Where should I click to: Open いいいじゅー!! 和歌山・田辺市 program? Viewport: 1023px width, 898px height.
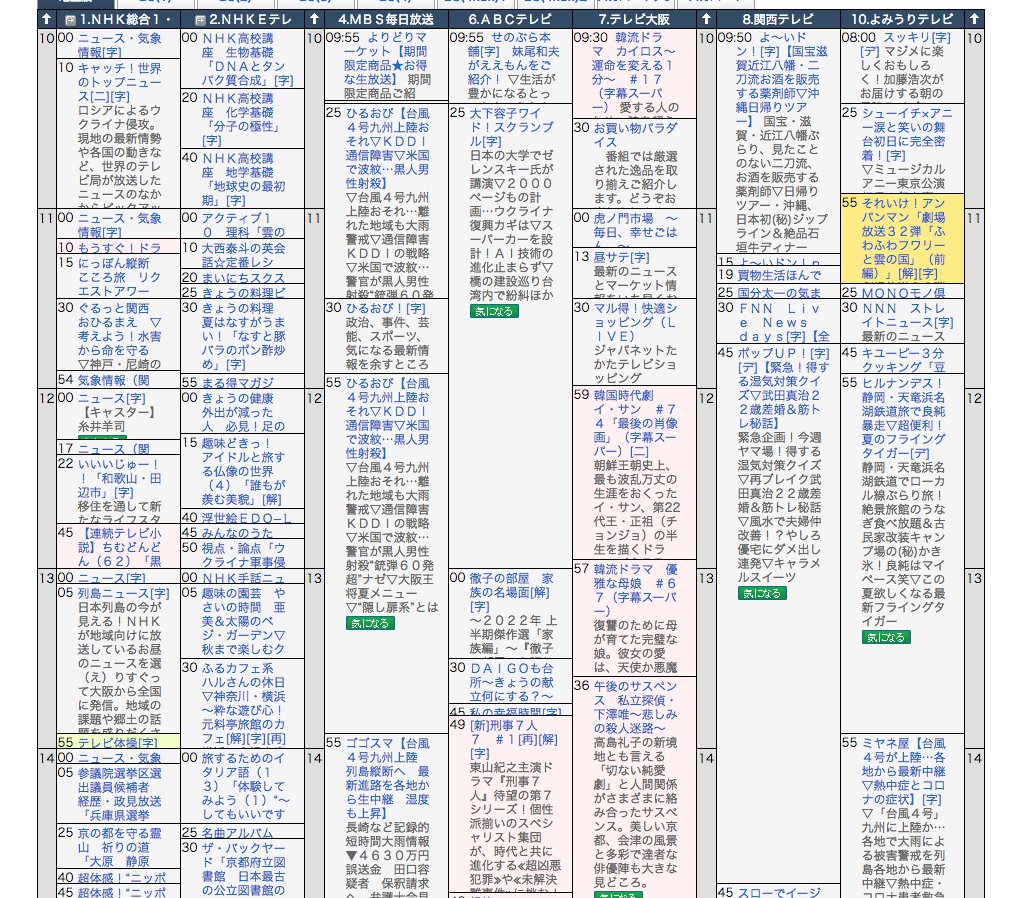(119, 478)
